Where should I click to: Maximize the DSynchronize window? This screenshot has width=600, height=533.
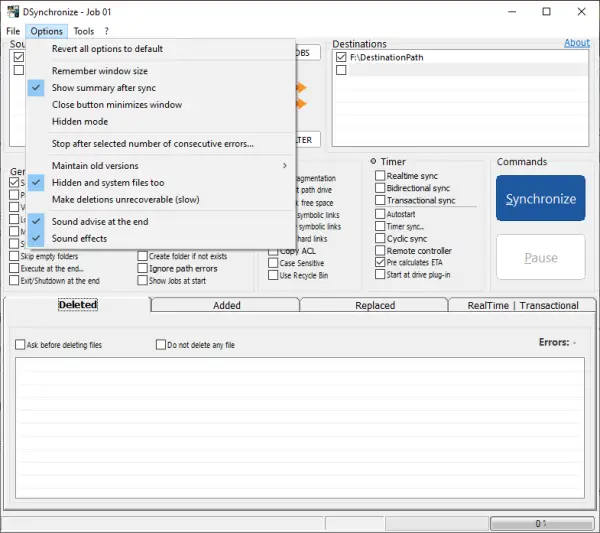point(546,12)
